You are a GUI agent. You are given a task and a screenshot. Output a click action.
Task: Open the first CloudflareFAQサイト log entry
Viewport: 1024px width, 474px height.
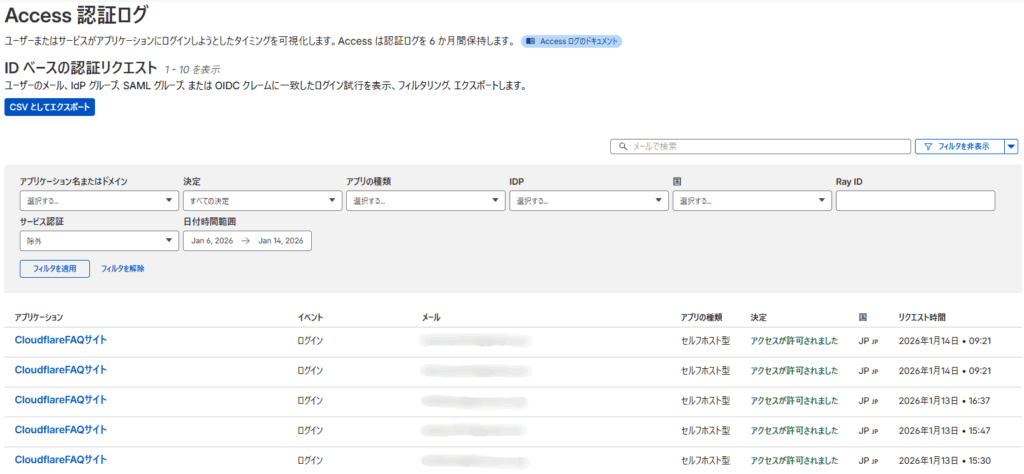[60, 340]
